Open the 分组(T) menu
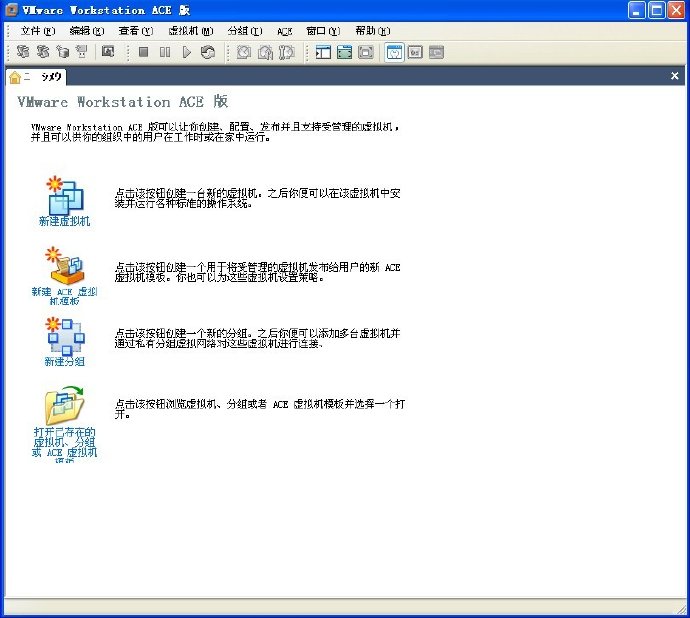Viewport: 690px width, 618px height. pos(245,31)
